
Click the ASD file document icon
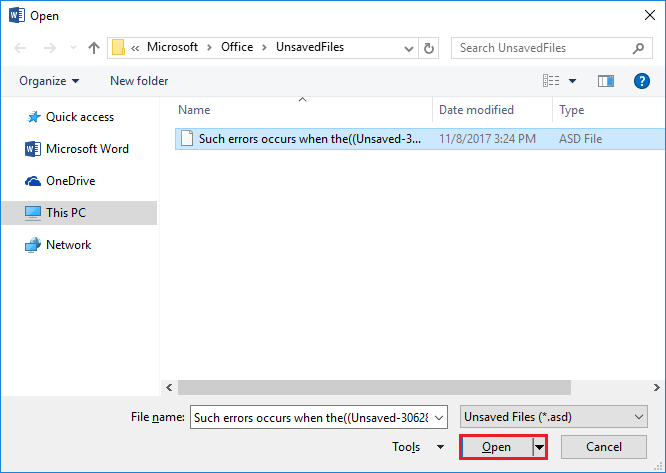(187, 138)
